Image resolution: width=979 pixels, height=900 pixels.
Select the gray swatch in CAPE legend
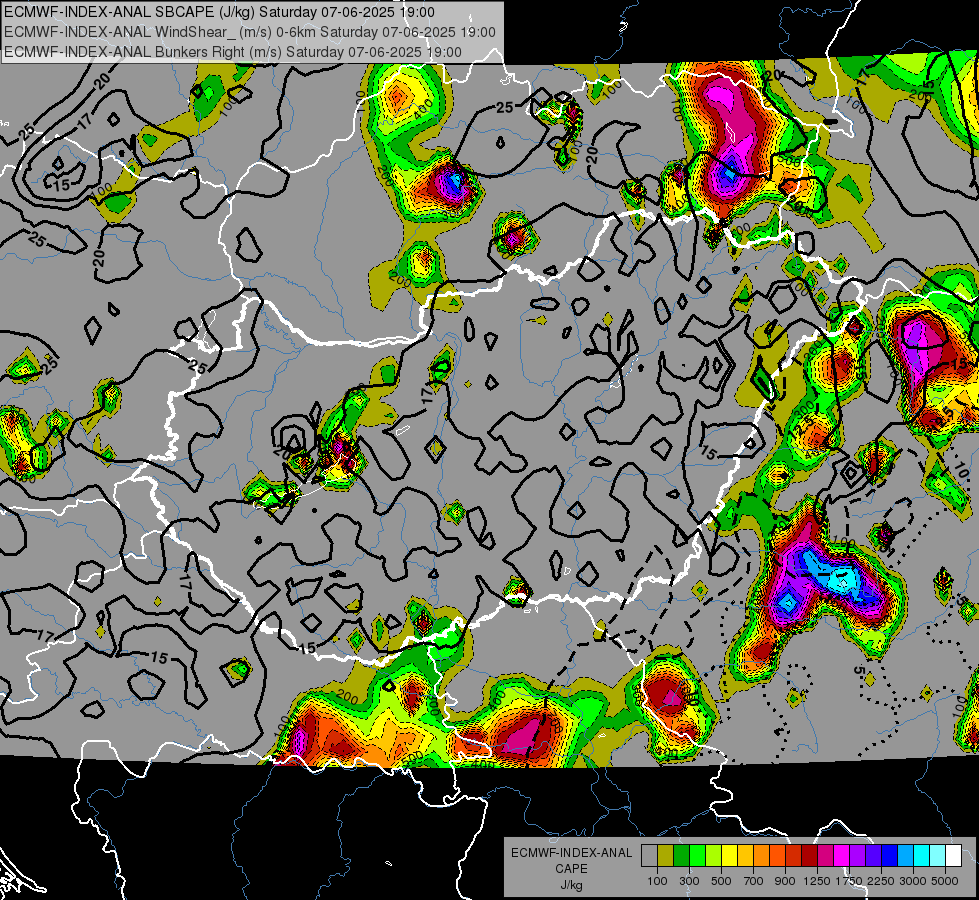649,856
